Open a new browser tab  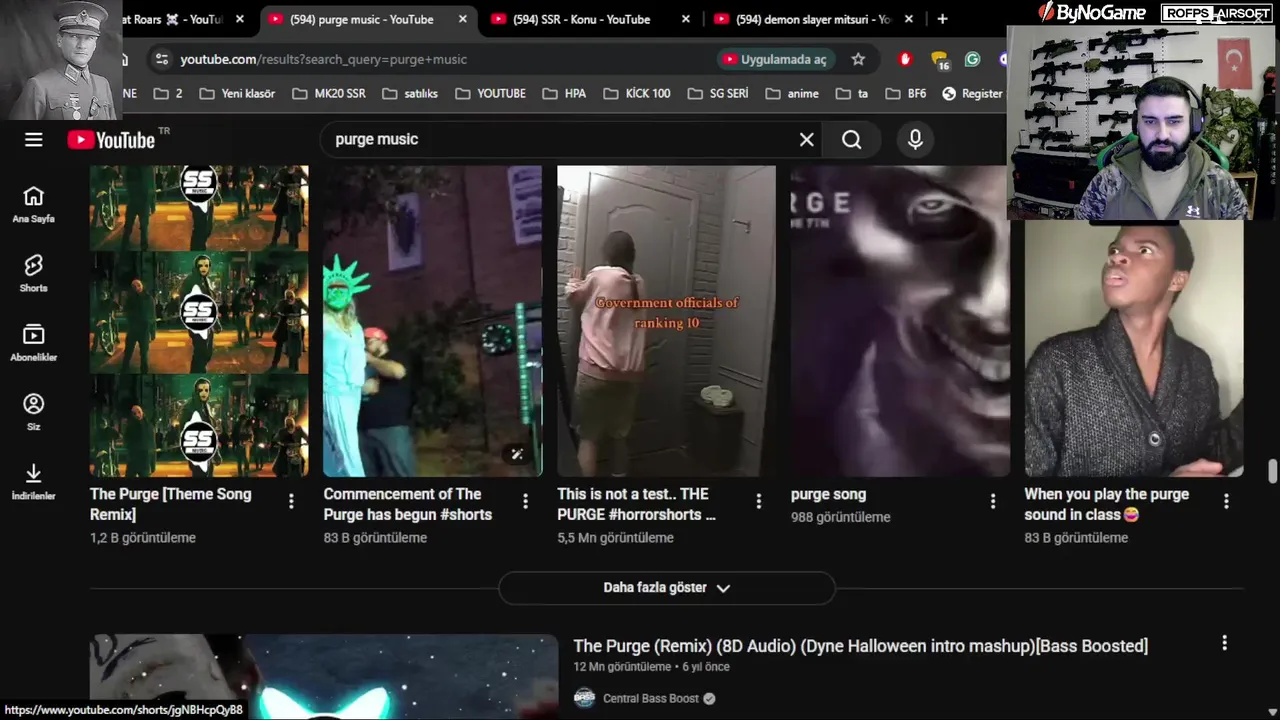tap(942, 19)
